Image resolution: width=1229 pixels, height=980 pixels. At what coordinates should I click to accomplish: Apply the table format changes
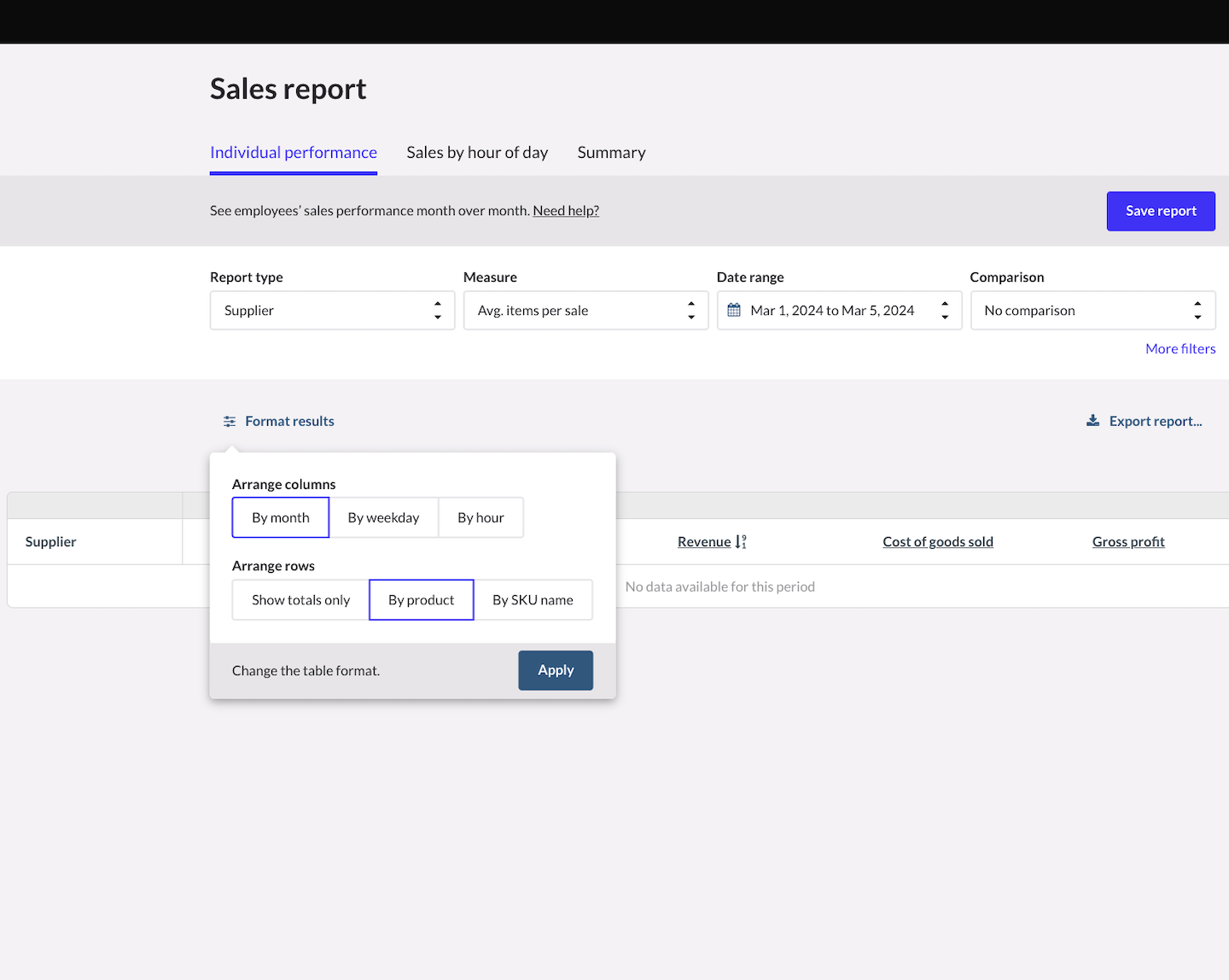[x=556, y=670]
